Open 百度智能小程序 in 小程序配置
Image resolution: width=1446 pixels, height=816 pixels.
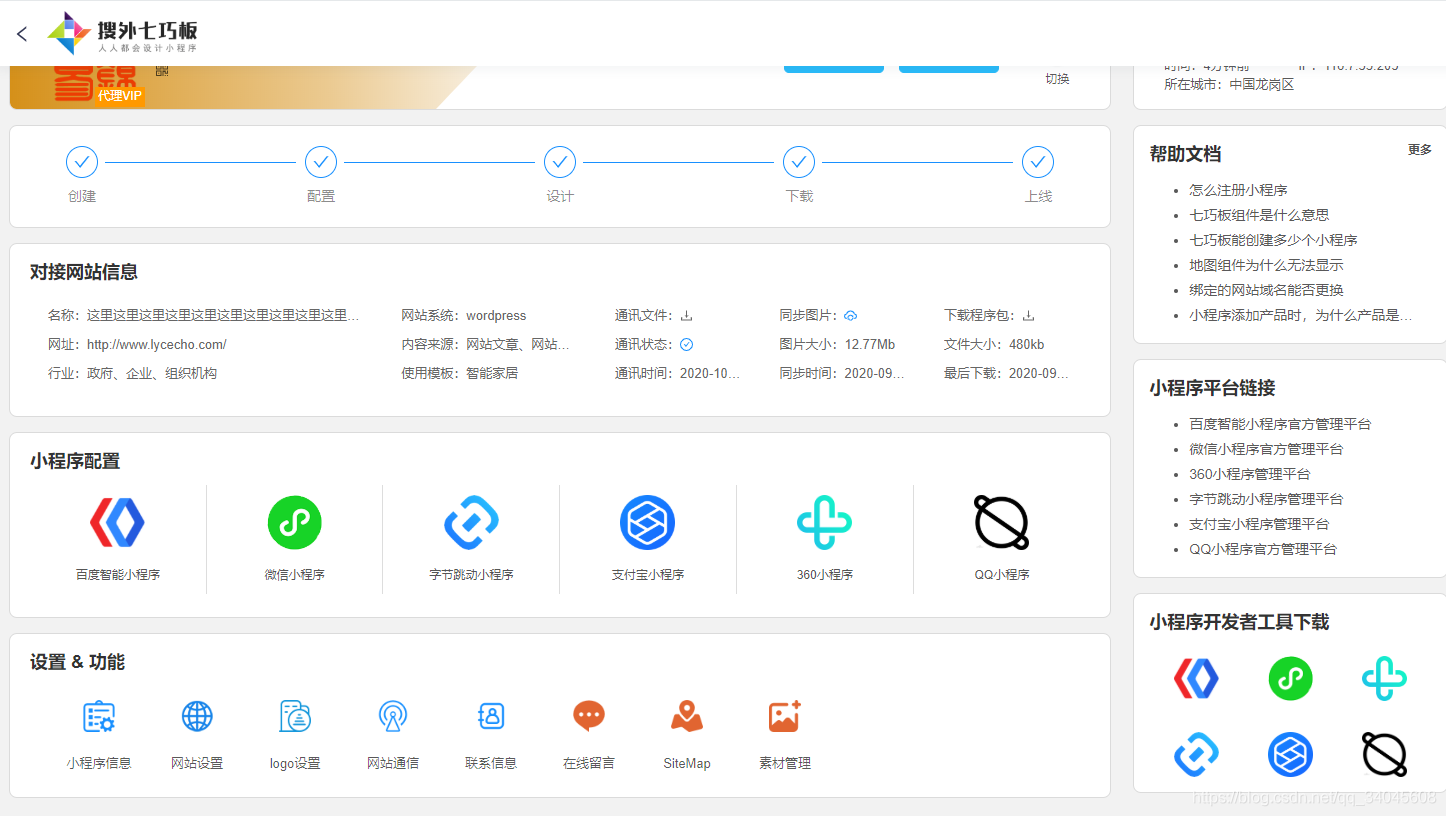pos(118,538)
